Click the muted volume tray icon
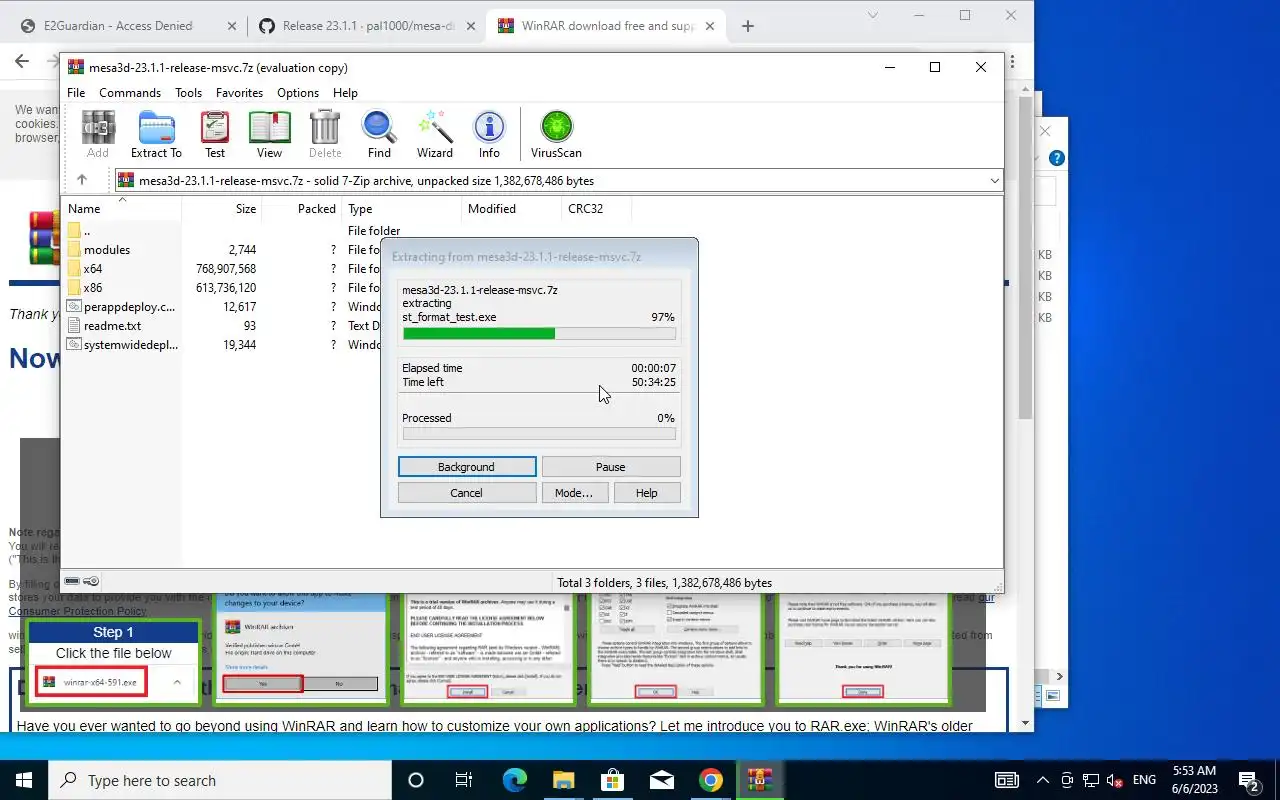The width and height of the screenshot is (1280, 800). (x=1113, y=780)
